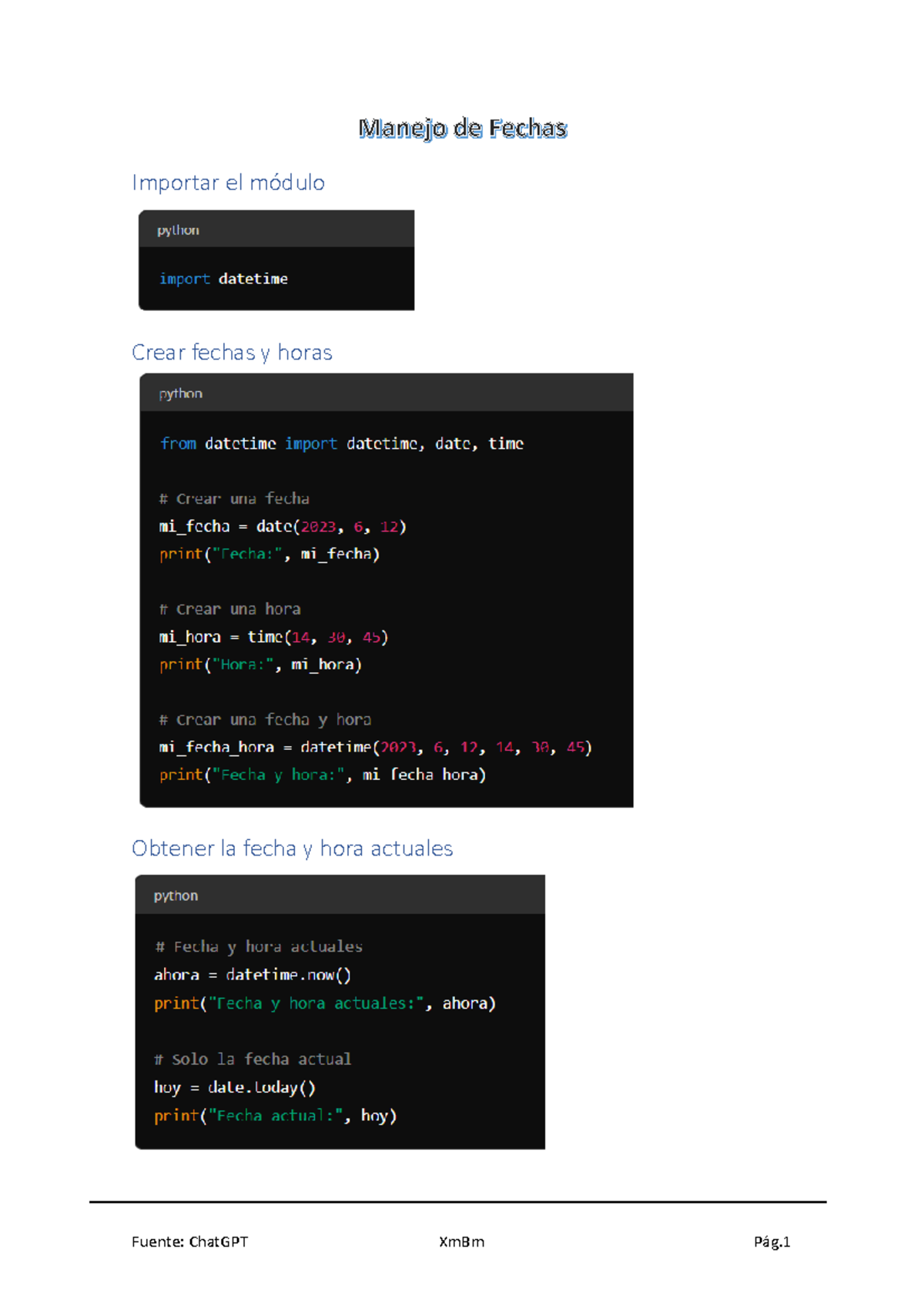Screen dimensions: 924x1306
Task: Click the 'hoy = date.today()' line
Action: point(235,1087)
